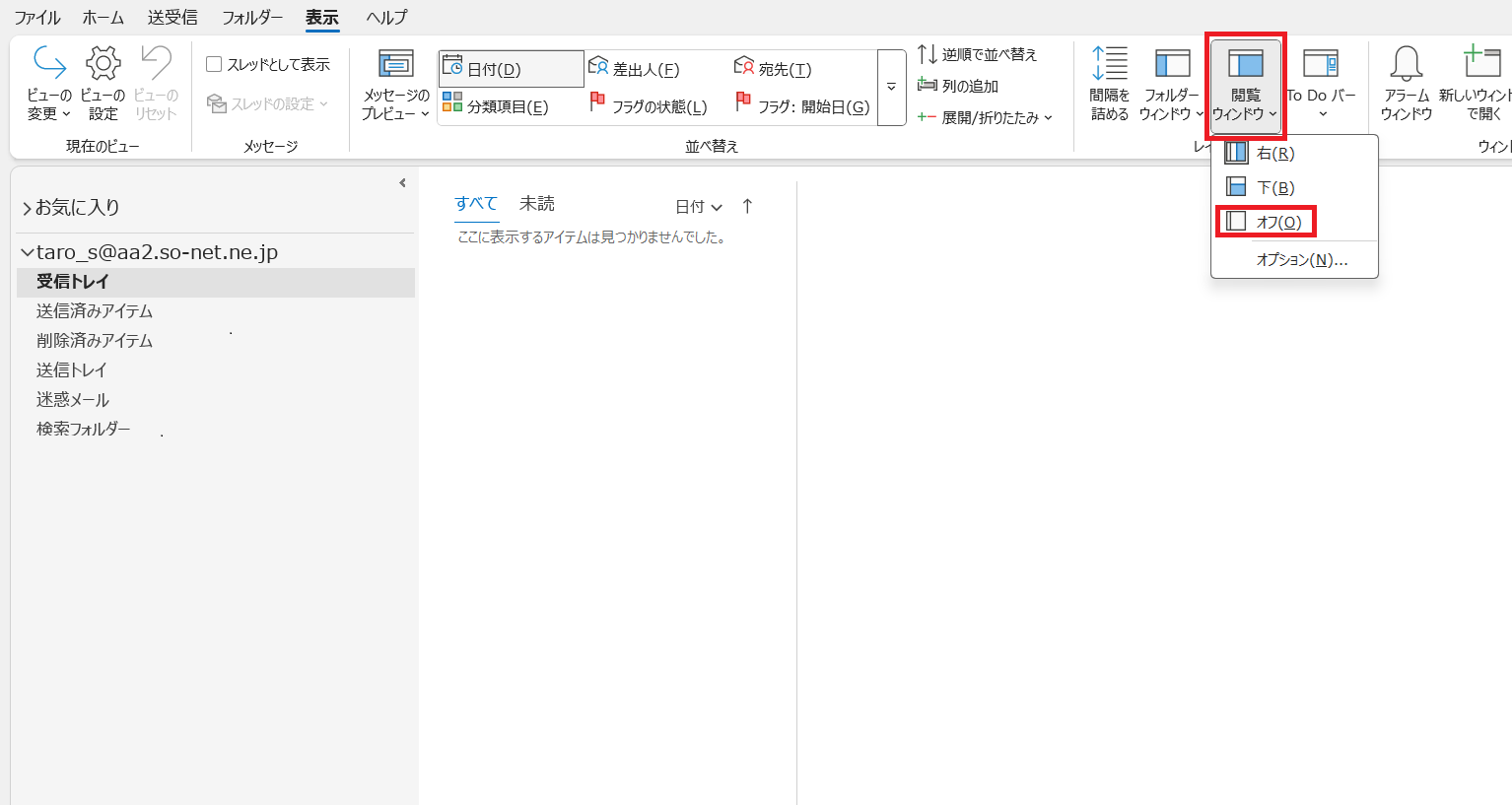
Task: Expand the お気に入り favorites section
Action: pos(27,208)
